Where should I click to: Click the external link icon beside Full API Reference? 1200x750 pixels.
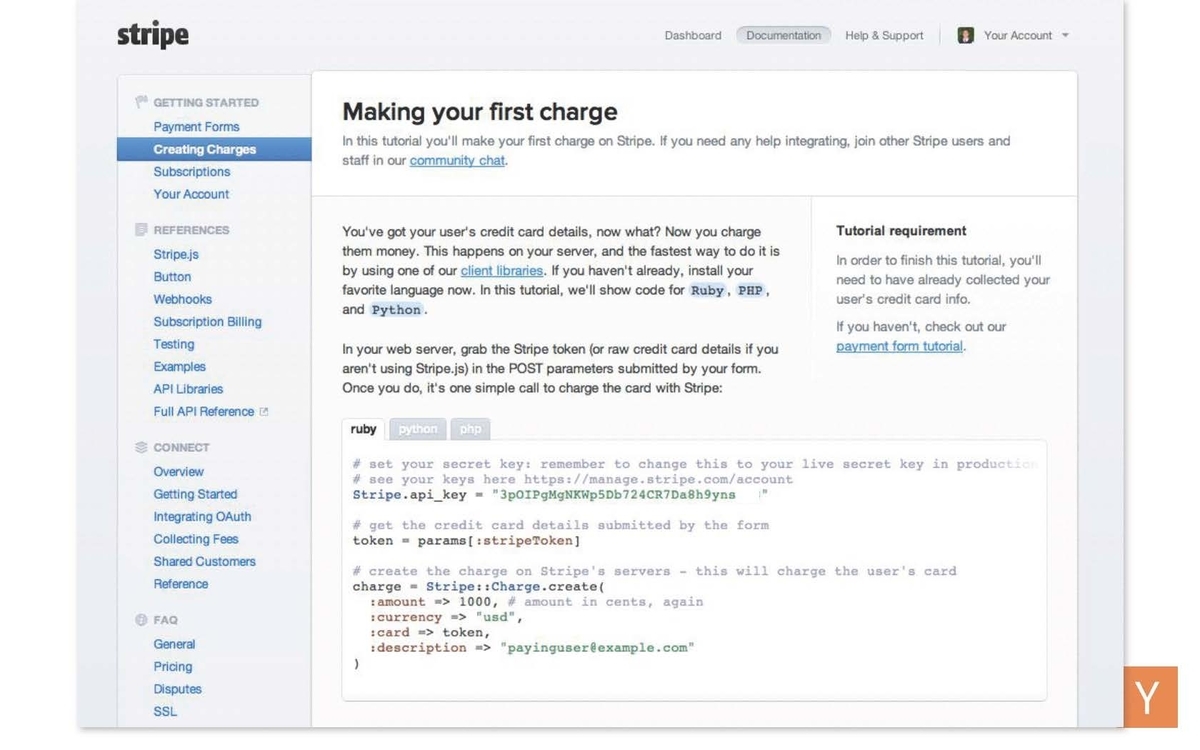pos(264,412)
